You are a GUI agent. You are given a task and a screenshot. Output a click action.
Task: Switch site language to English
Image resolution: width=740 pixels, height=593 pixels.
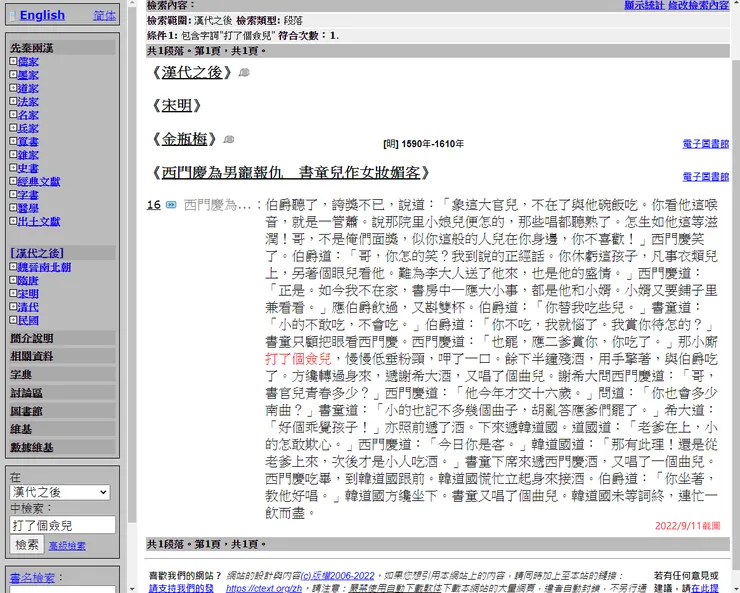(x=42, y=15)
